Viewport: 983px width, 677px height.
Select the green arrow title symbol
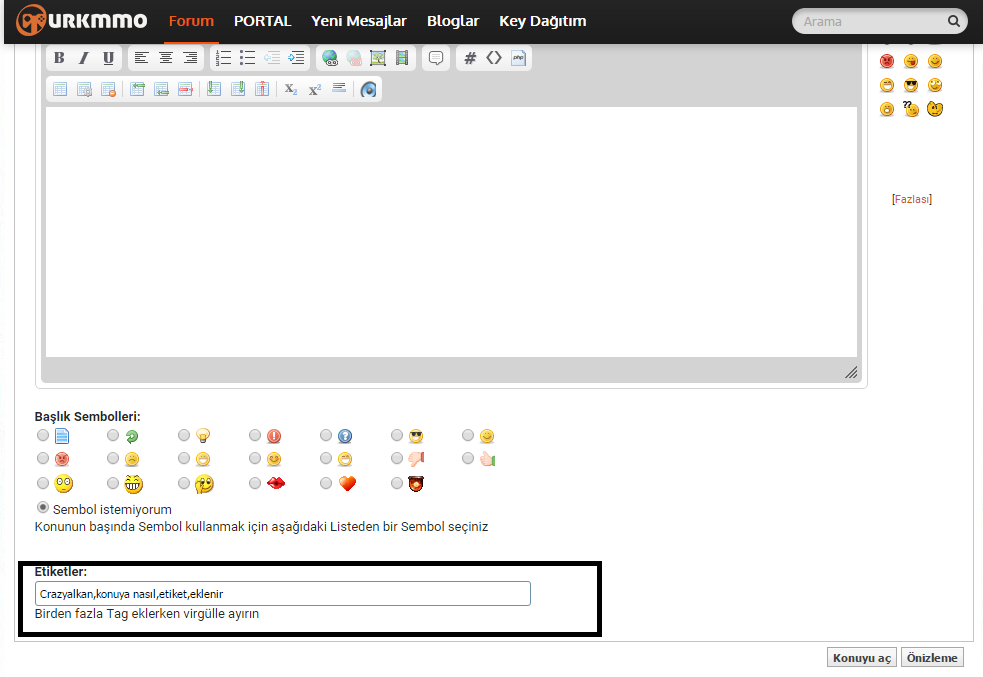click(x=113, y=435)
